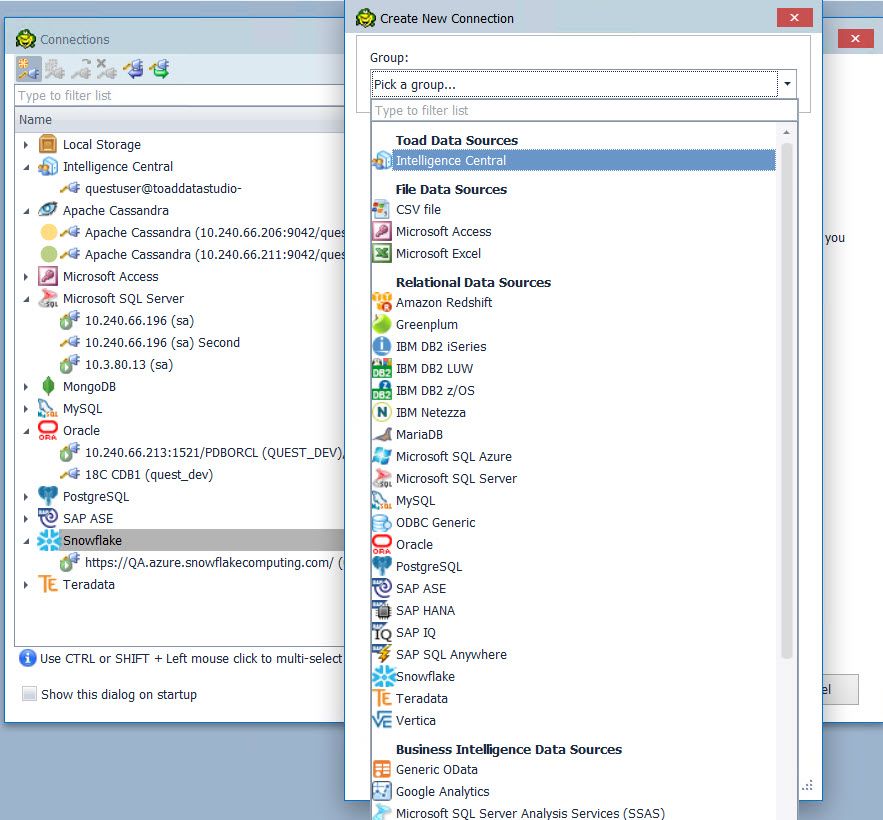This screenshot has width=883, height=820.
Task: Expand the MongoDB tree node
Action: 22,386
